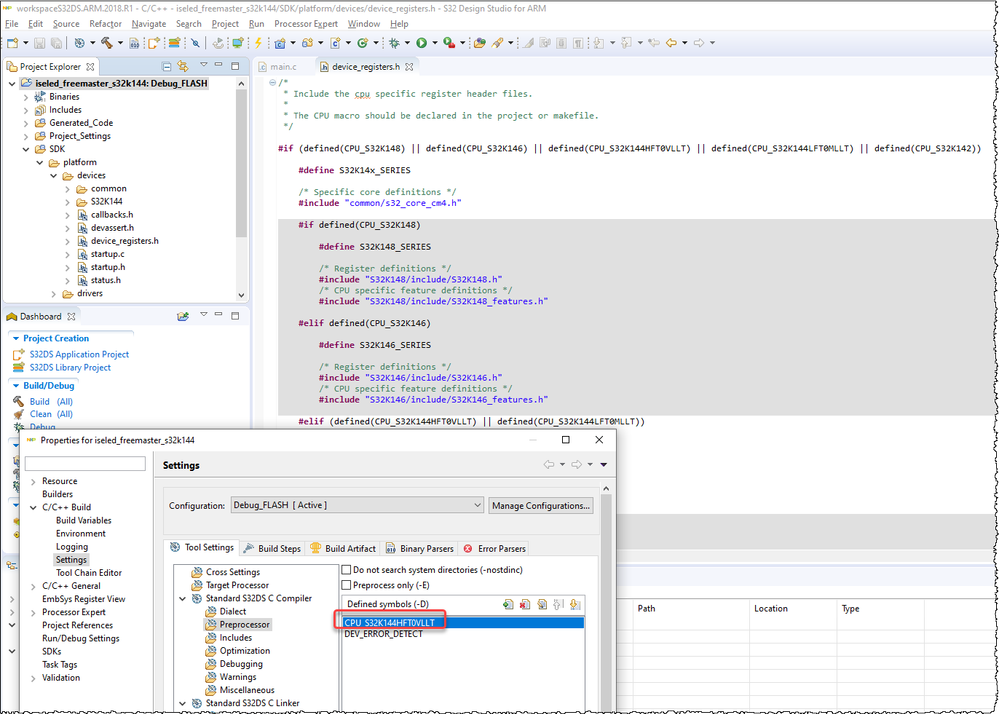This screenshot has width=999, height=714.
Task: Click the Add defined symbol icon
Action: tap(508, 604)
